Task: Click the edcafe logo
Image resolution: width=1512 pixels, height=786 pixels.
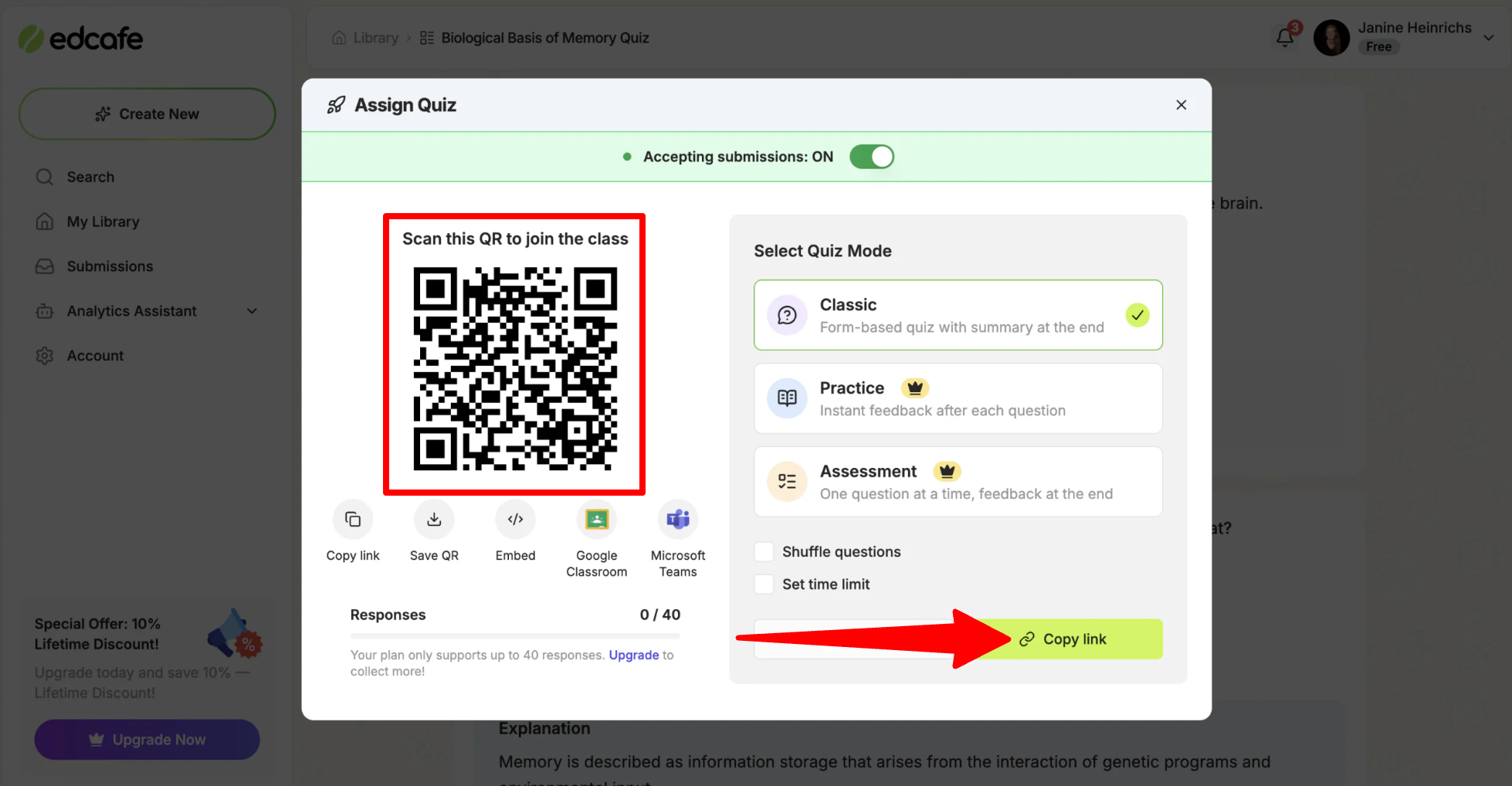Action: click(x=81, y=38)
